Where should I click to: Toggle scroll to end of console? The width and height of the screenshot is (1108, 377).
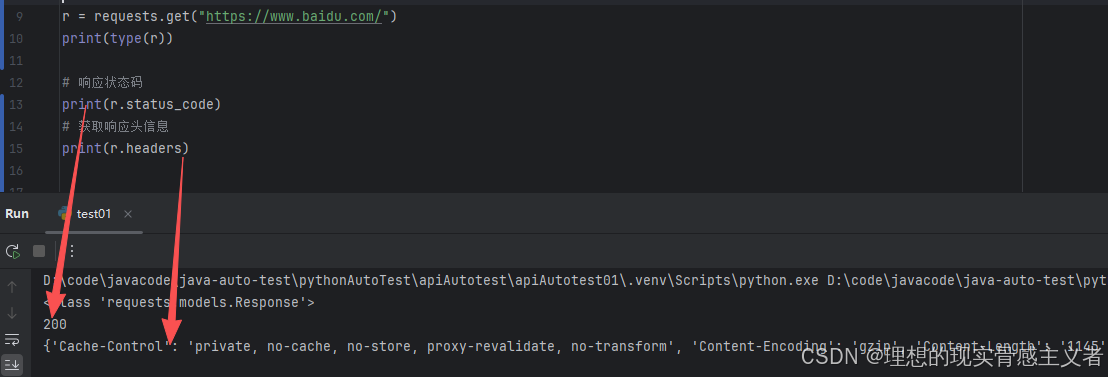(13, 365)
